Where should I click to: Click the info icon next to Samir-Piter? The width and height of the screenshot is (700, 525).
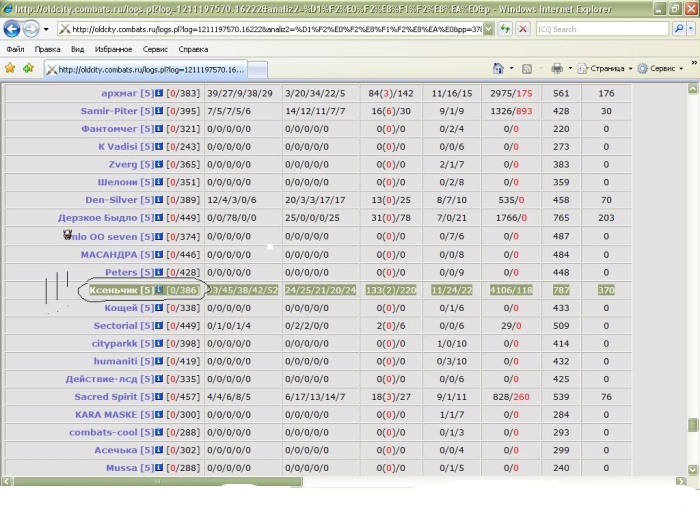[160, 111]
